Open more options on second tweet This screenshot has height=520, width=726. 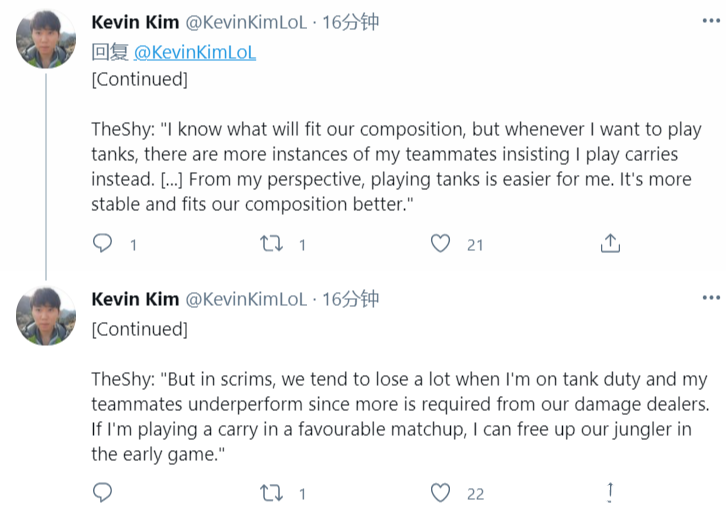(711, 298)
